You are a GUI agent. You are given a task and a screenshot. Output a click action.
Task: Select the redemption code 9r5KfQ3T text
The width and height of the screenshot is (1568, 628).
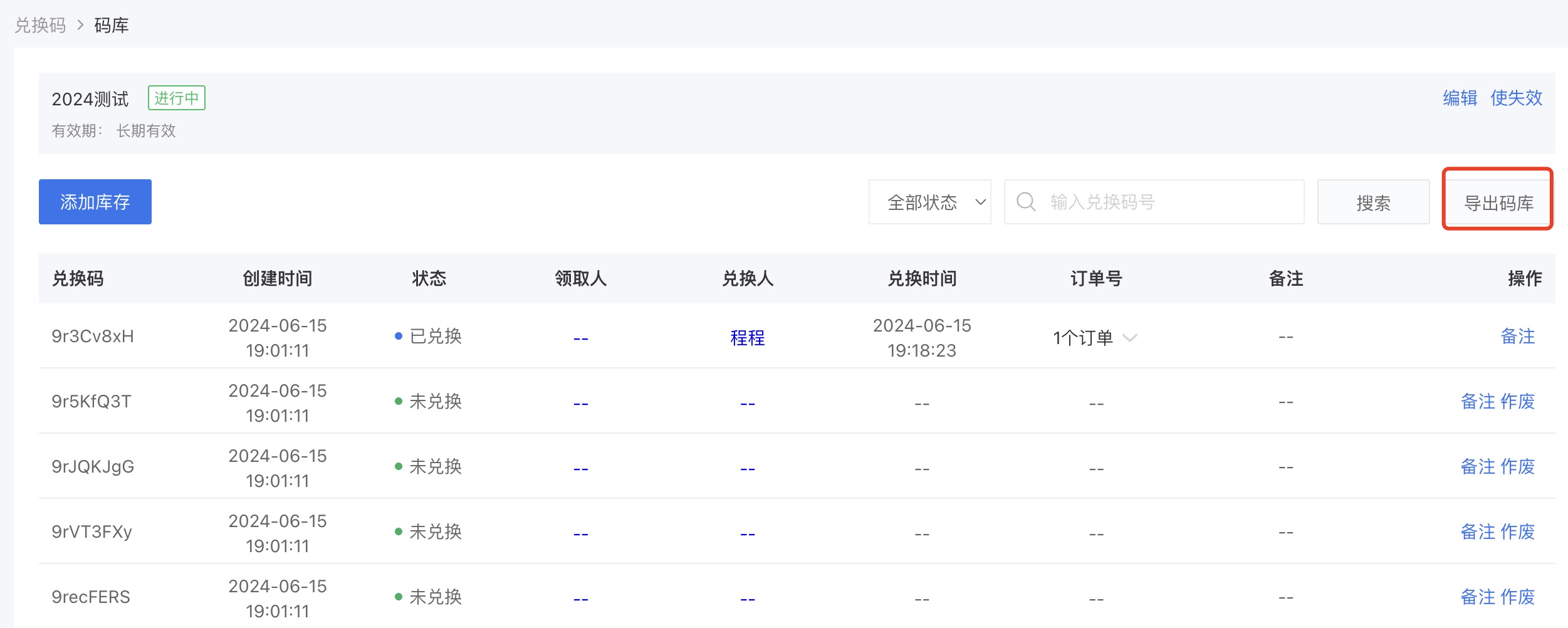click(x=91, y=401)
